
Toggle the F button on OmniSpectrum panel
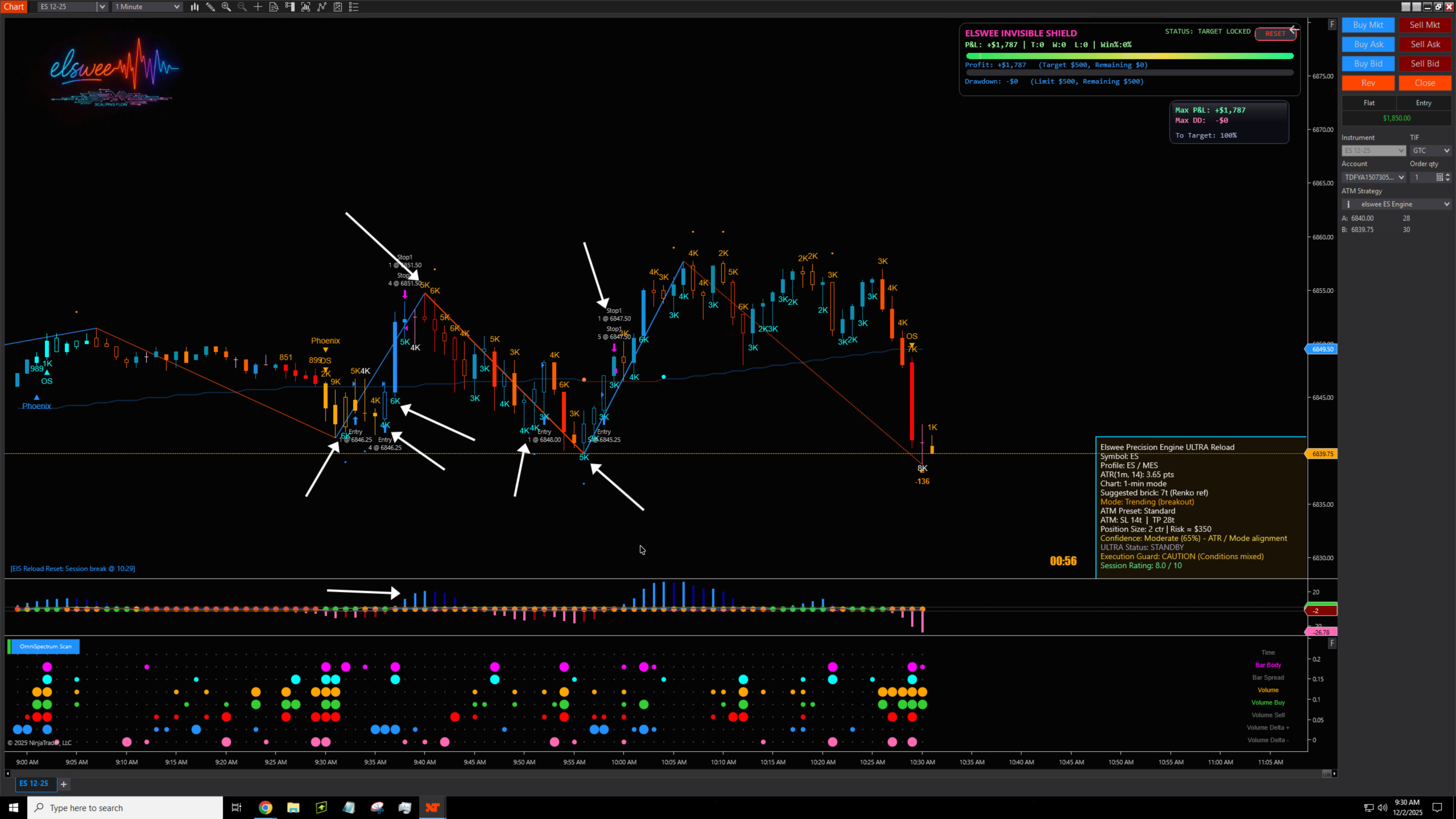pyautogui.click(x=1332, y=643)
